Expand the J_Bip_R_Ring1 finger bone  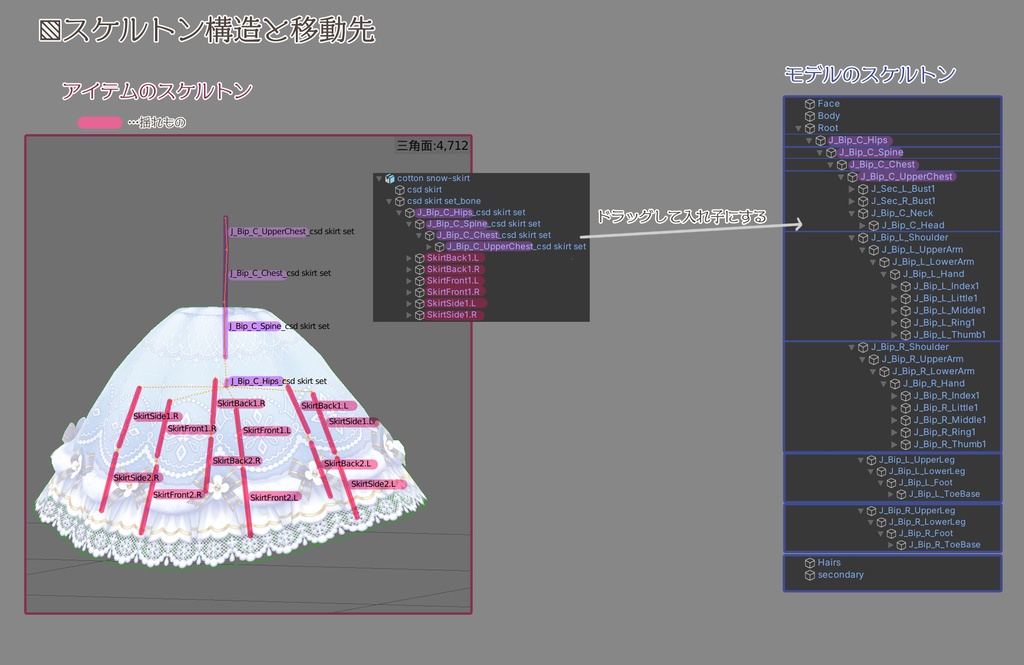[895, 432]
